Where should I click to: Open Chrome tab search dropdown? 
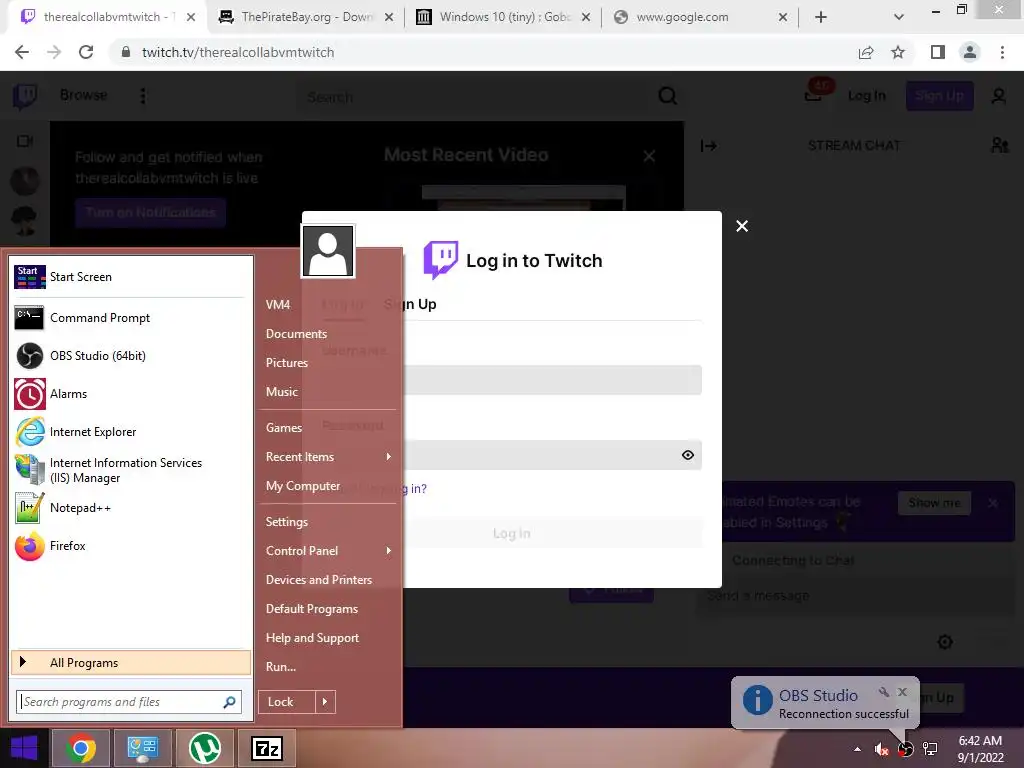coord(899,17)
